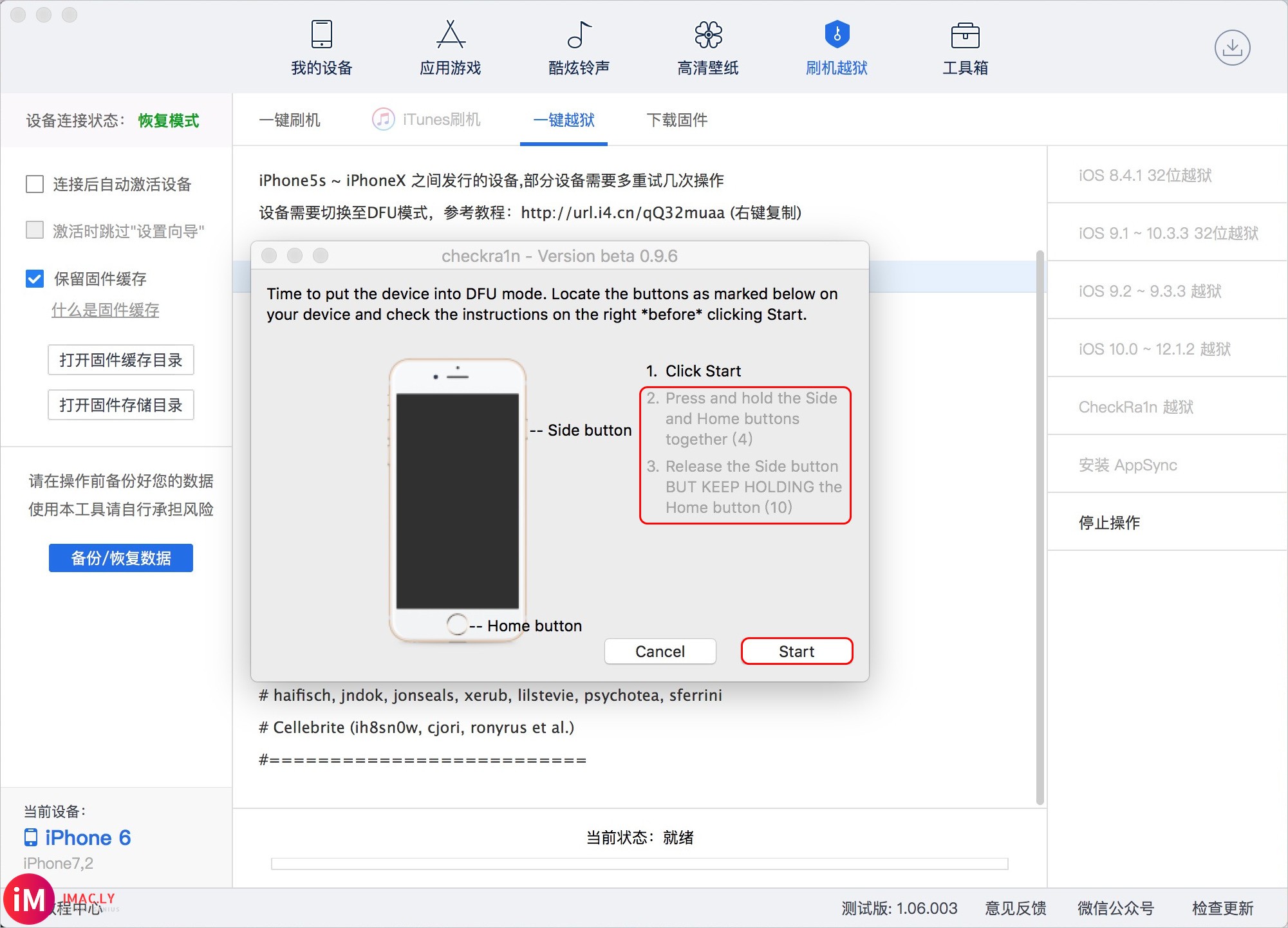The height and width of the screenshot is (928, 1288).
Task: Open the 酷炫铃声 ringtone icon
Action: [x=579, y=35]
